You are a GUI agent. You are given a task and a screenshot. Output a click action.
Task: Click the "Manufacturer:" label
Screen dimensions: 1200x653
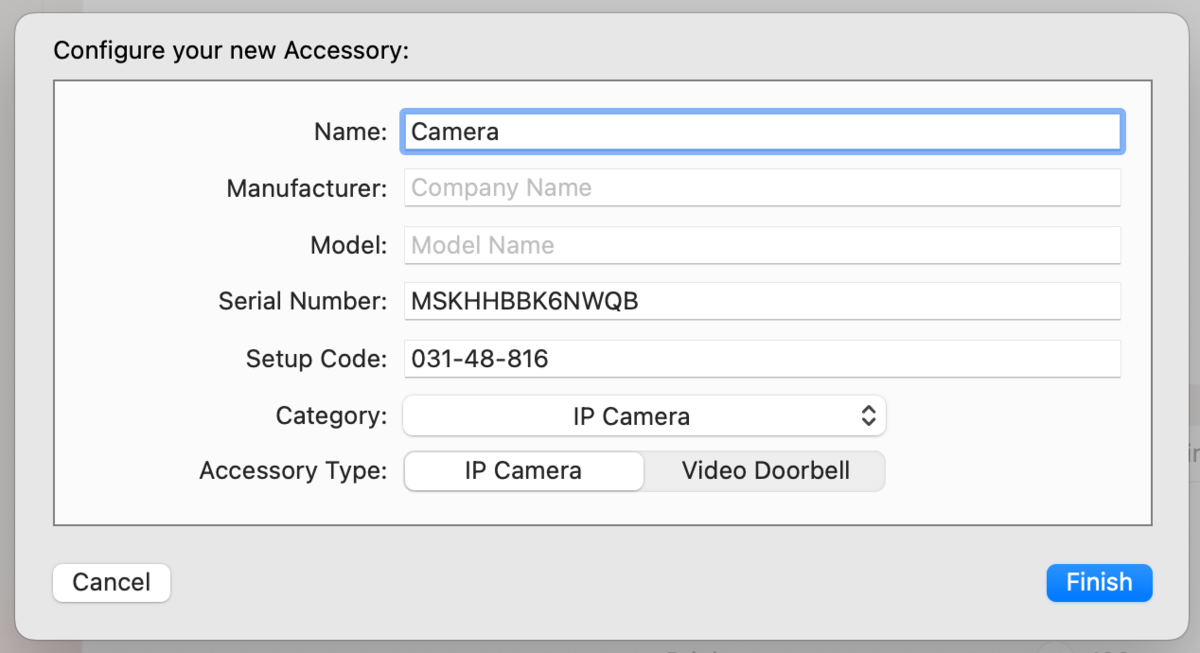point(306,188)
